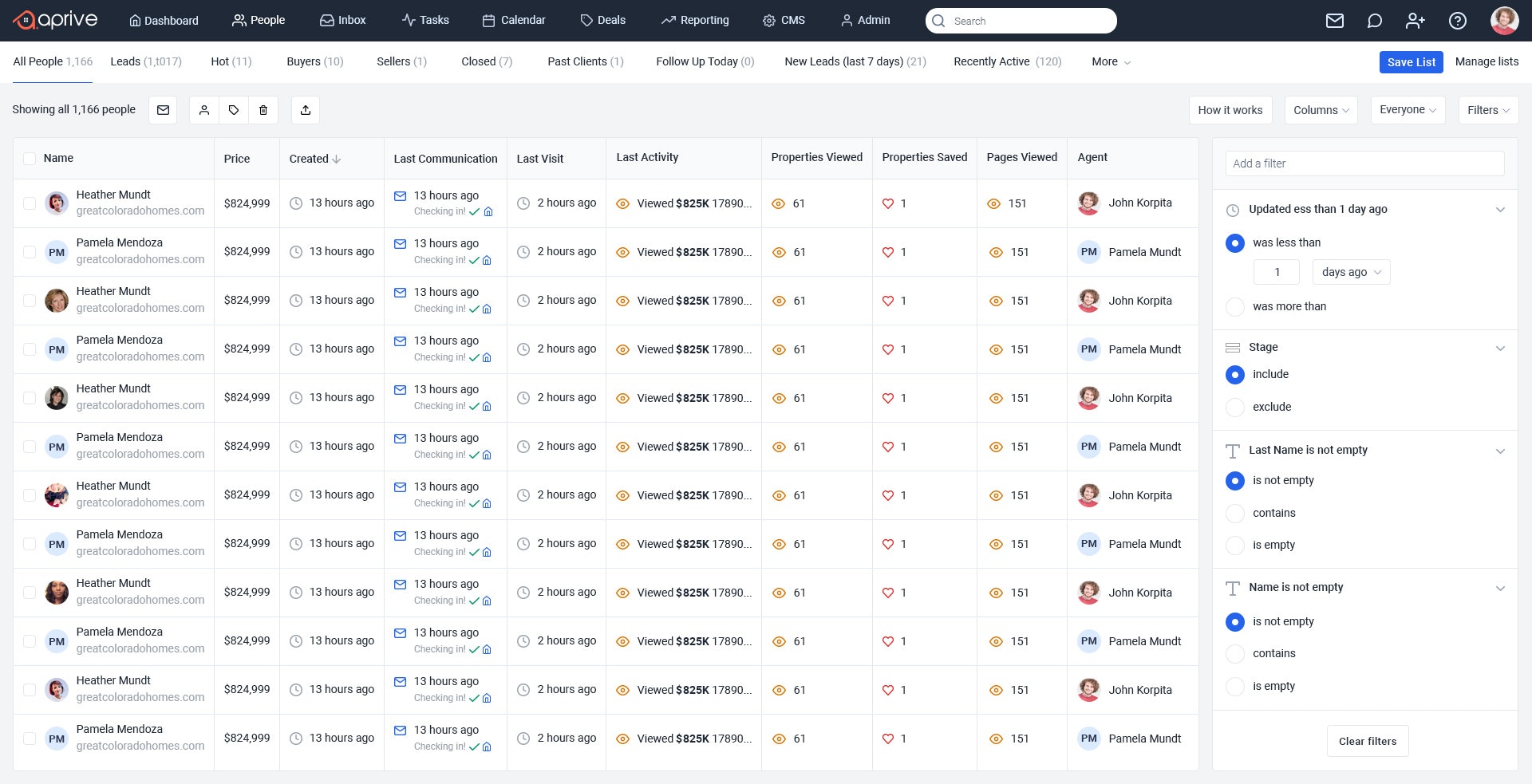Click the first row's heart saved icon
Screen dimensions: 1532x784
coord(888,204)
